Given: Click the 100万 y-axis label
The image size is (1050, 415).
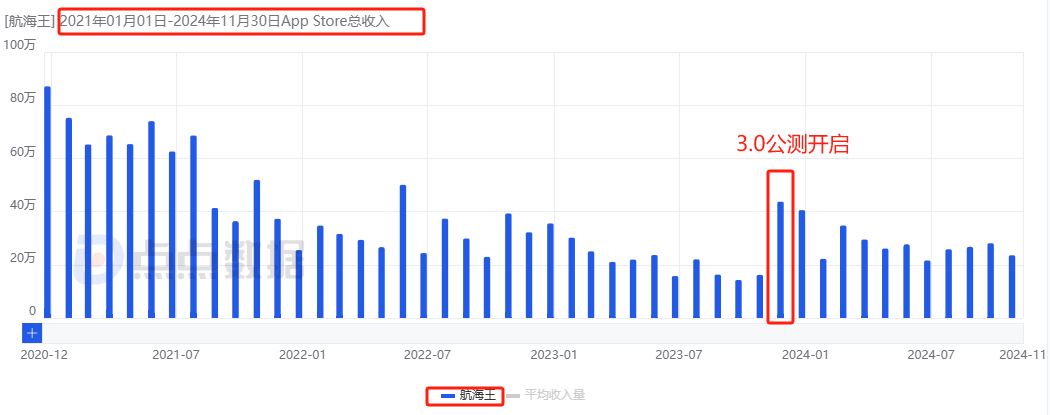Looking at the screenshot, I should point(19,45).
